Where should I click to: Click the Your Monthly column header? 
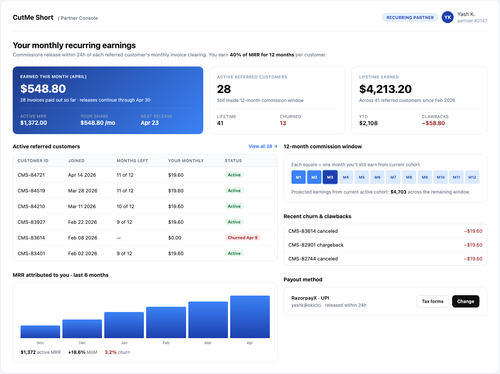click(x=186, y=161)
